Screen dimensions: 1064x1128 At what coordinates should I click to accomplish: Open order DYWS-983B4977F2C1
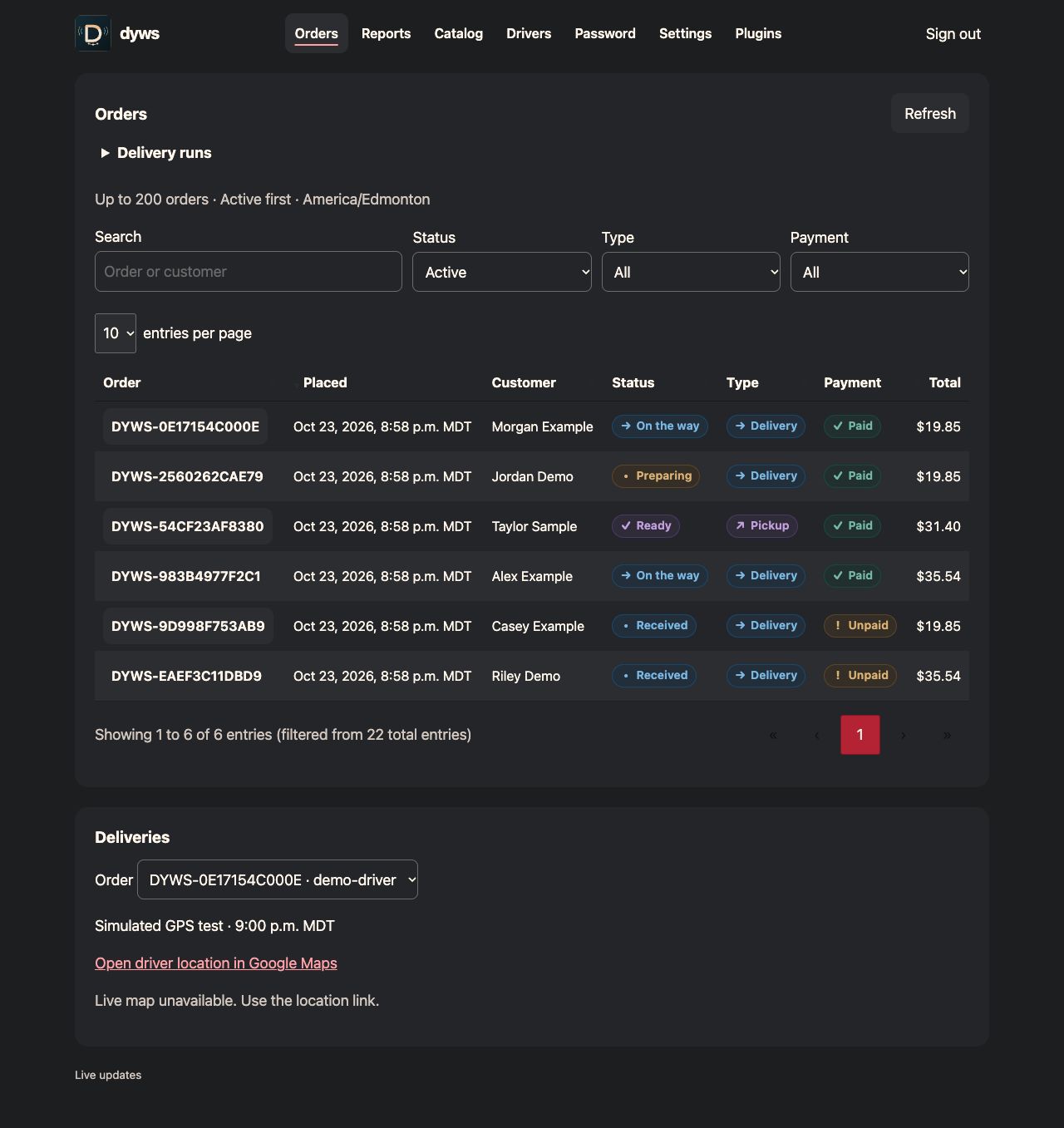(186, 576)
